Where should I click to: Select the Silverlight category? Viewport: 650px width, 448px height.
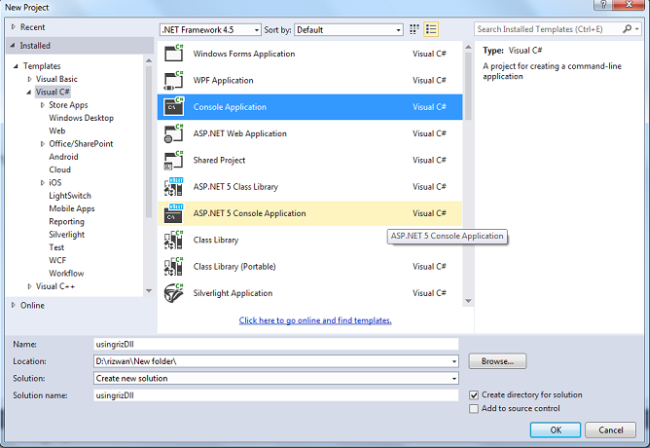click(67, 234)
